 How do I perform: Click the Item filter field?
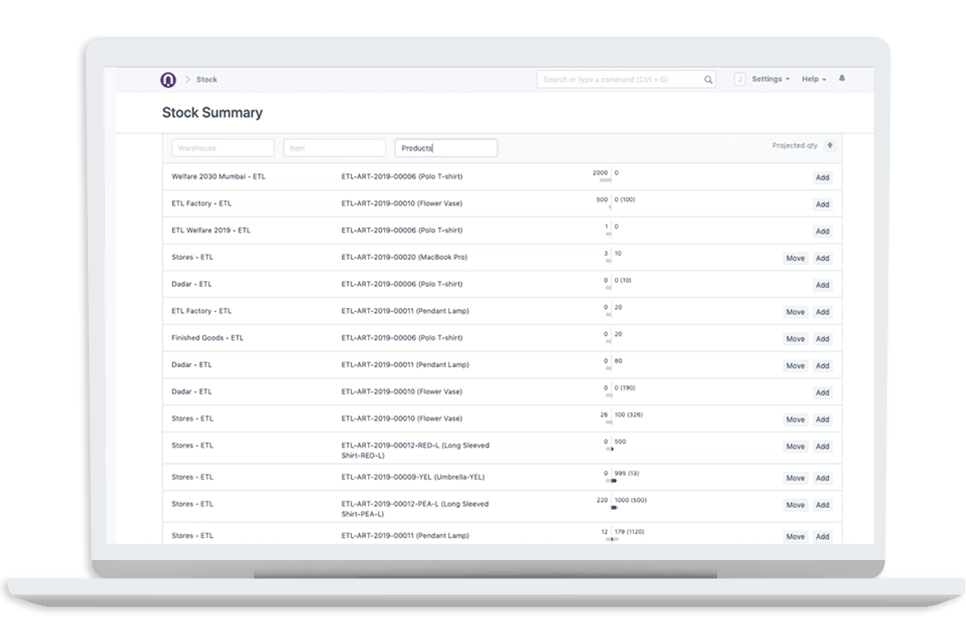click(334, 148)
